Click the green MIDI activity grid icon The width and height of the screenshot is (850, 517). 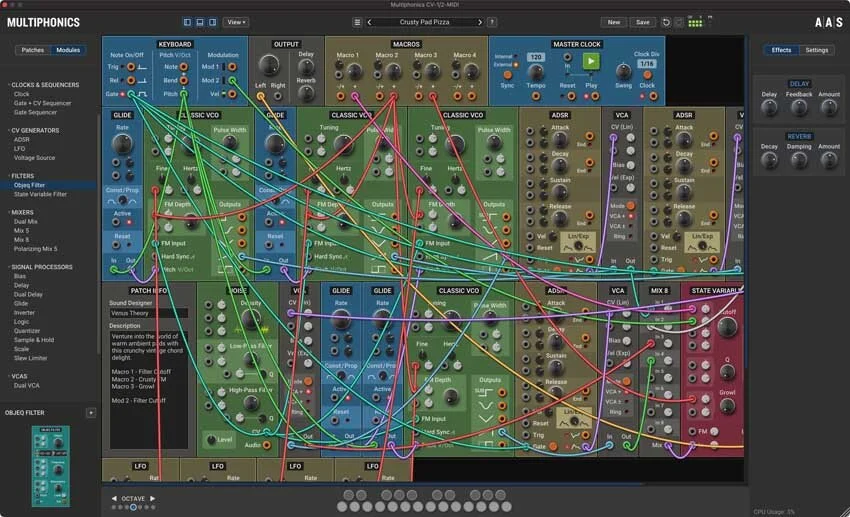click(x=695, y=22)
